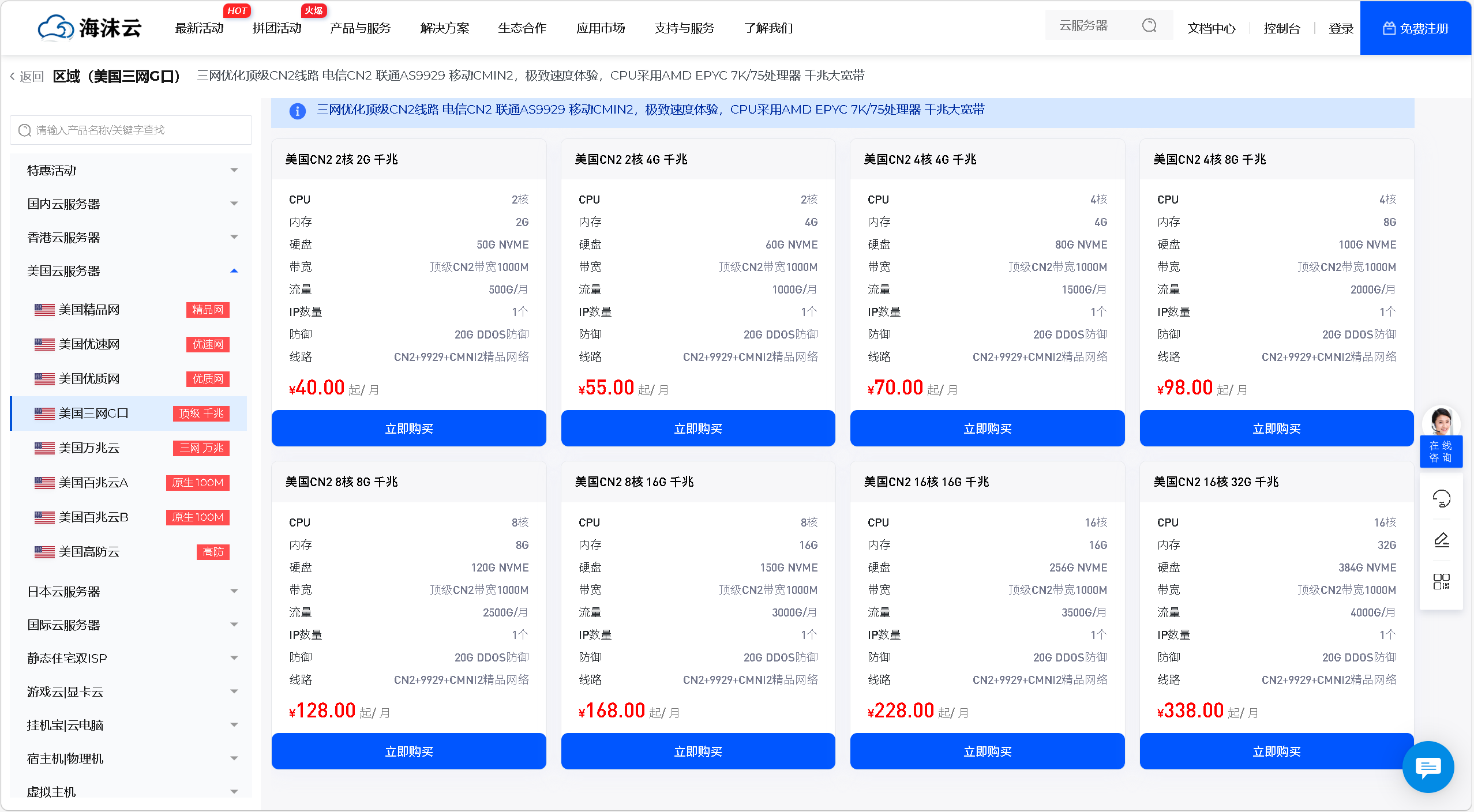Expand the 特惠活动 section
Image resolution: width=1474 pixels, height=812 pixels.
click(131, 170)
